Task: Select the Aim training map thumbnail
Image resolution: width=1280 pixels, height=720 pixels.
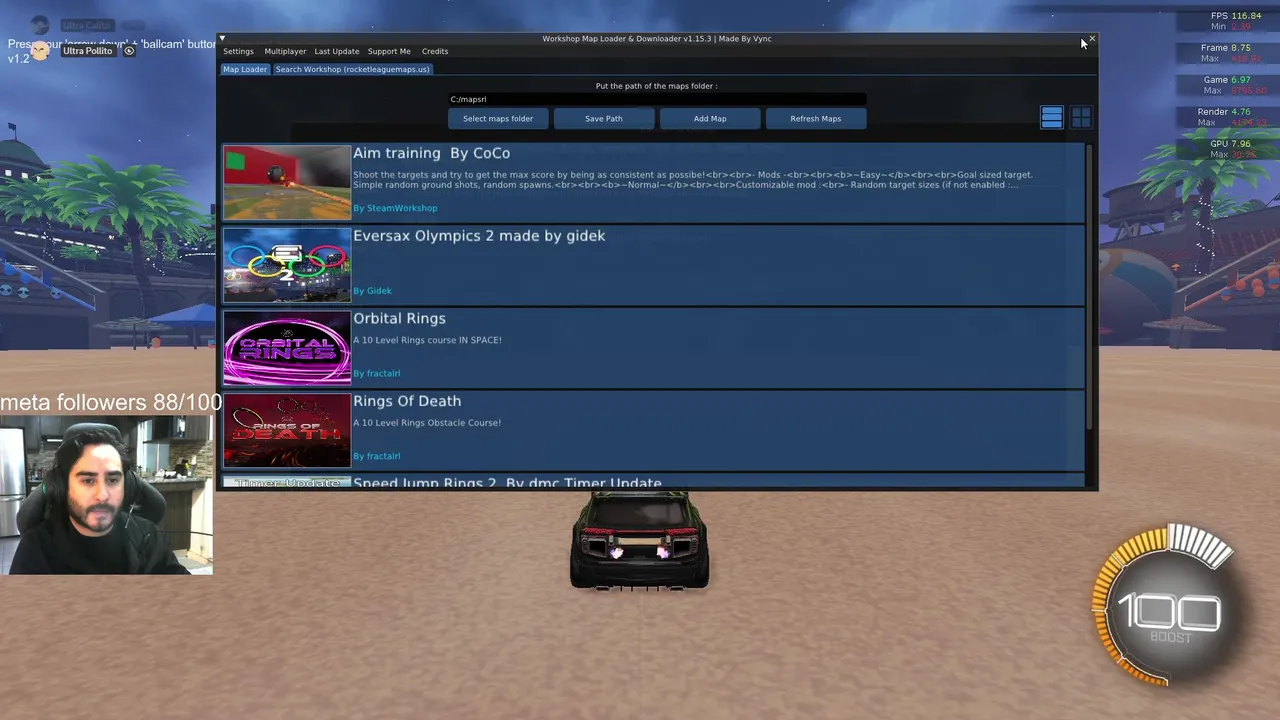Action: pos(287,182)
